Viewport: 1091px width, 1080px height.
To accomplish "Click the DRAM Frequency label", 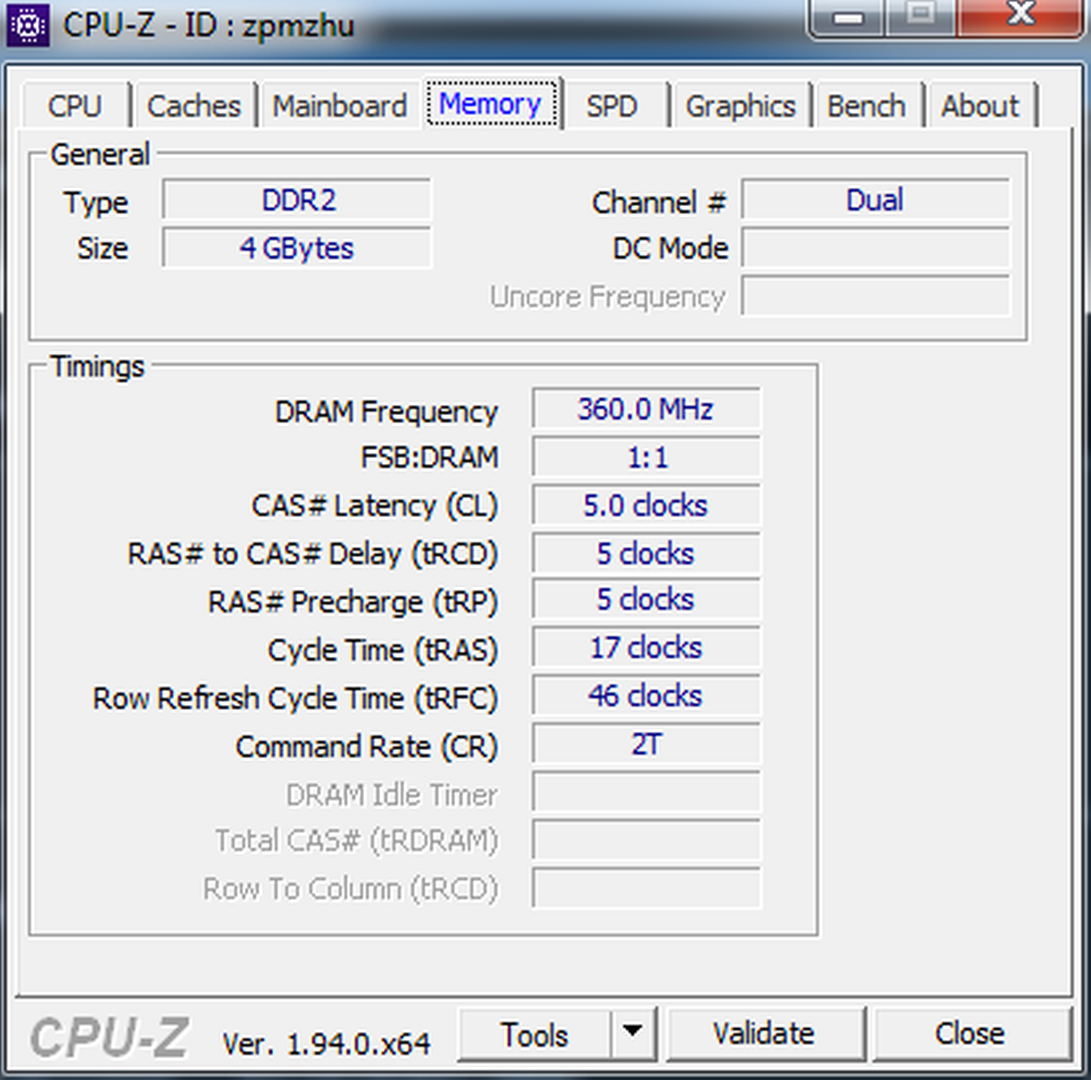I will [x=386, y=412].
